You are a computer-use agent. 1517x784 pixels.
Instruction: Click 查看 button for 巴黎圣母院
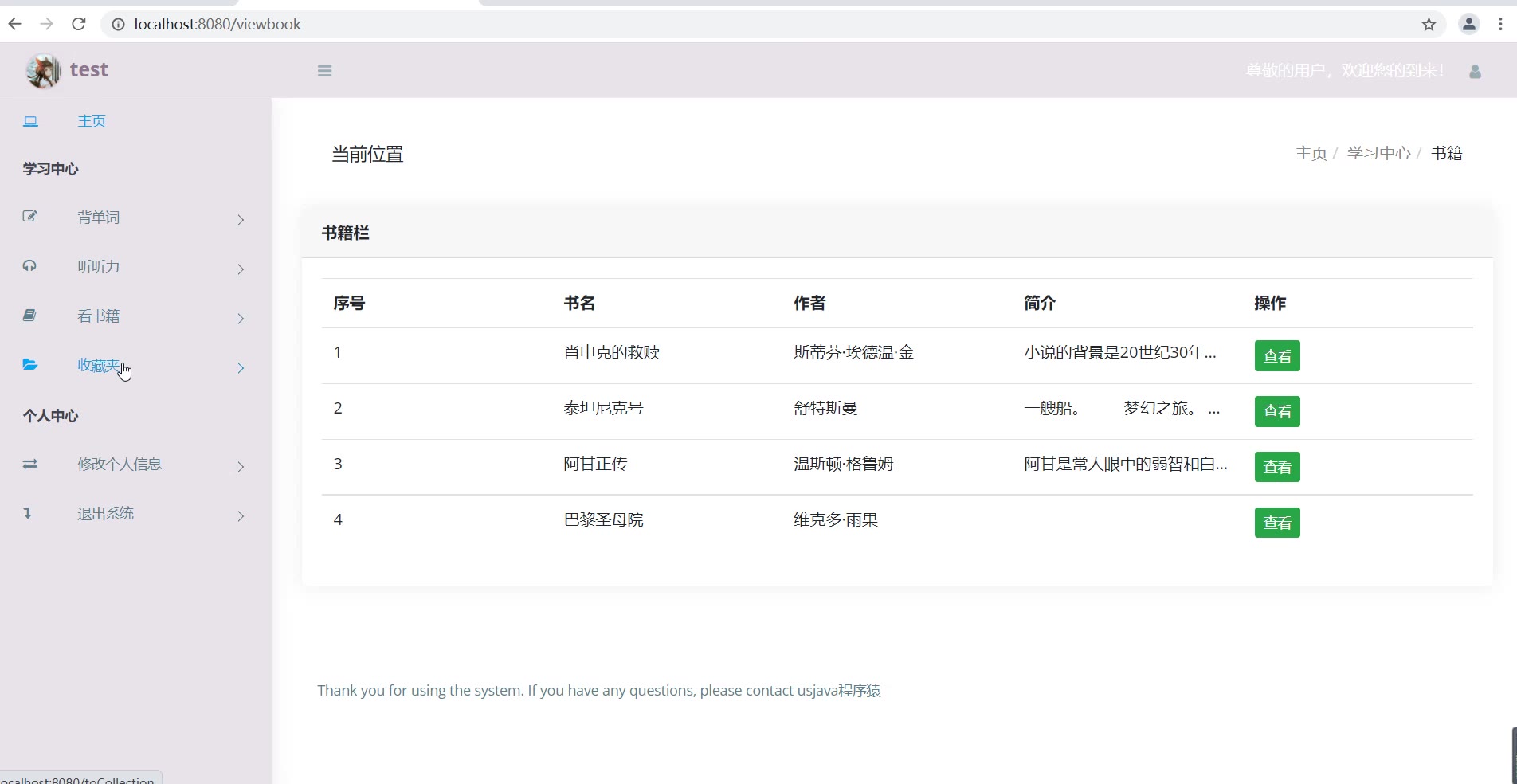coord(1277,523)
